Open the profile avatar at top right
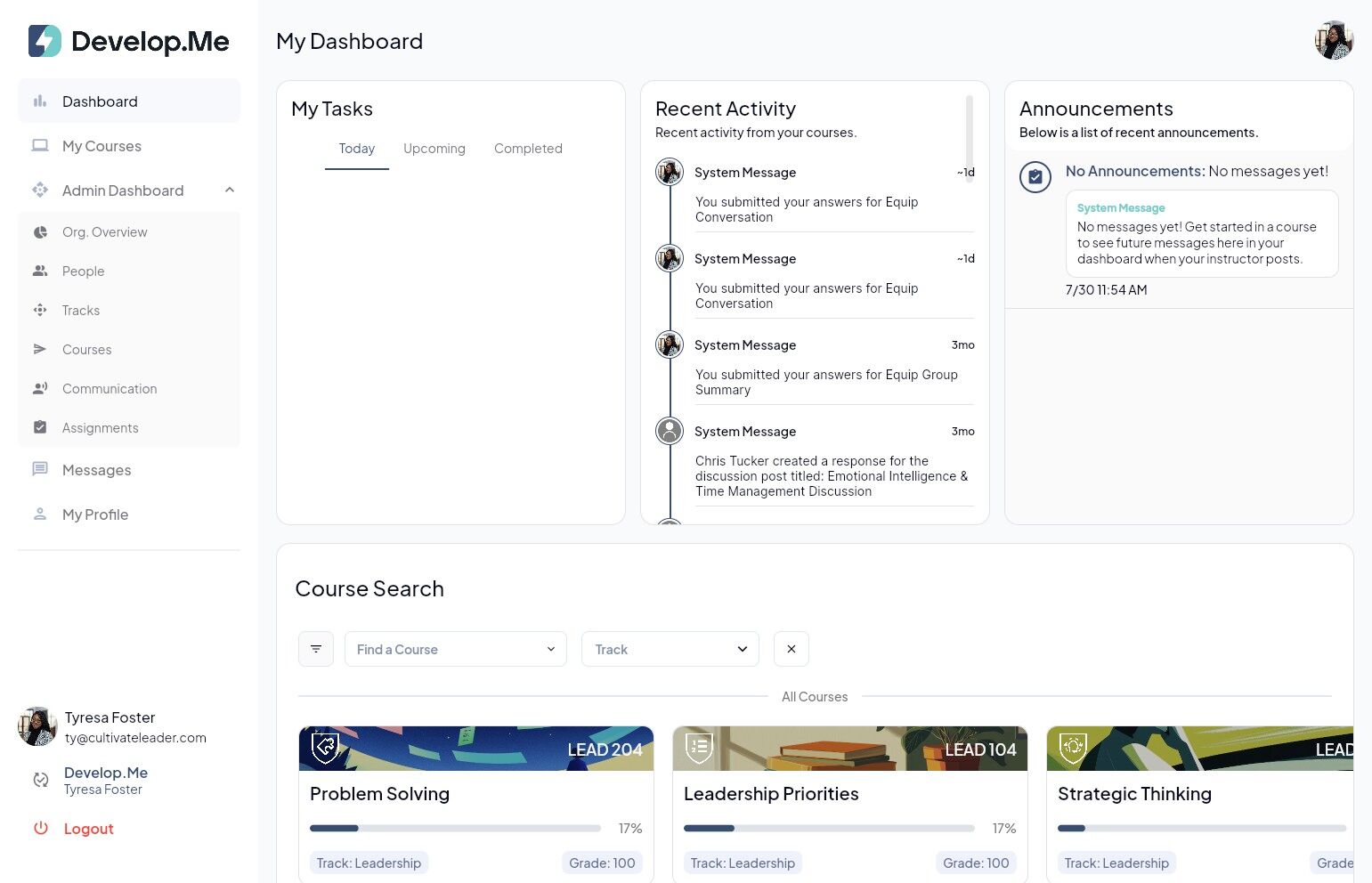This screenshot has width=1372, height=883. pyautogui.click(x=1334, y=41)
